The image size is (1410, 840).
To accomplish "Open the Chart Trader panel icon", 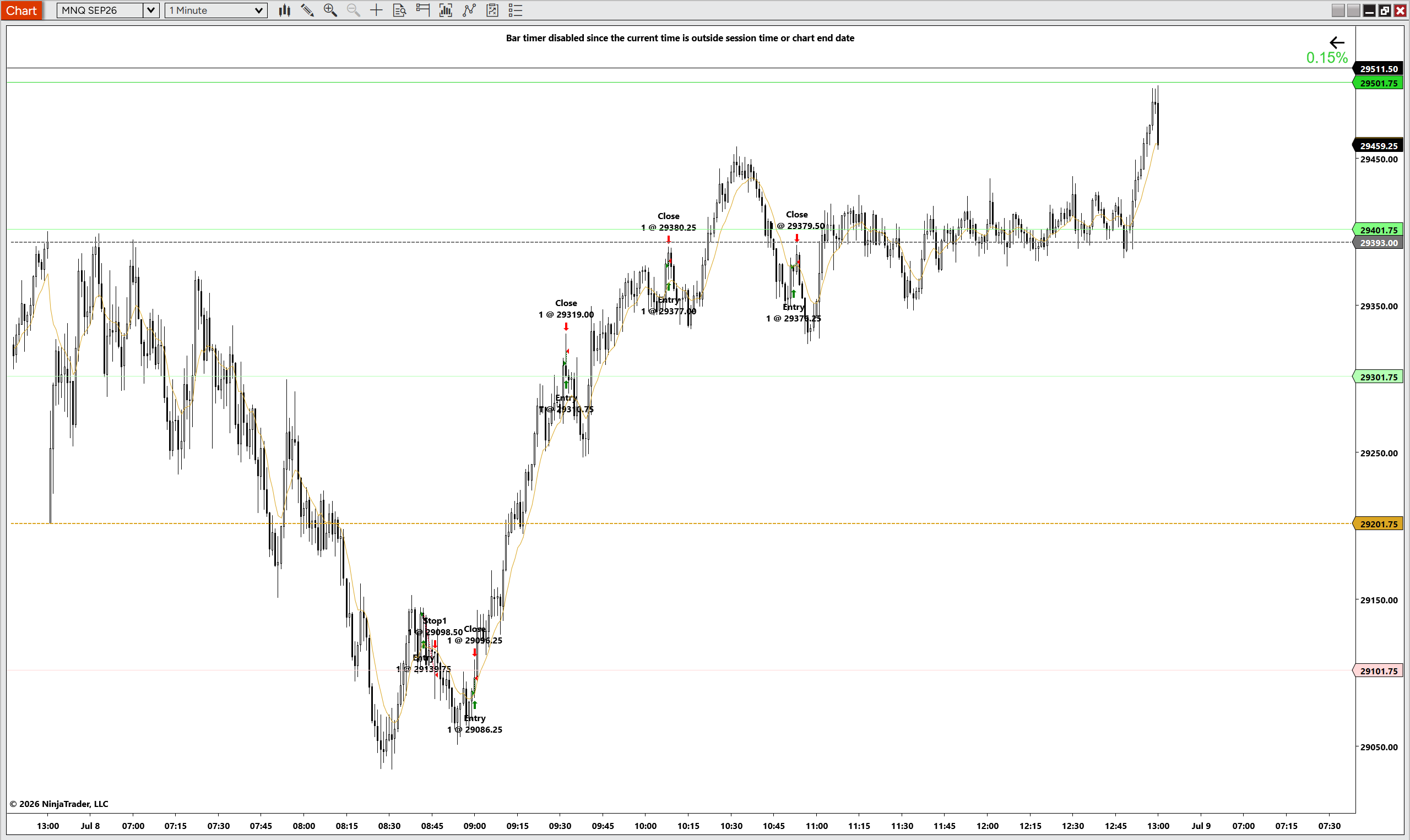I will click(x=423, y=10).
